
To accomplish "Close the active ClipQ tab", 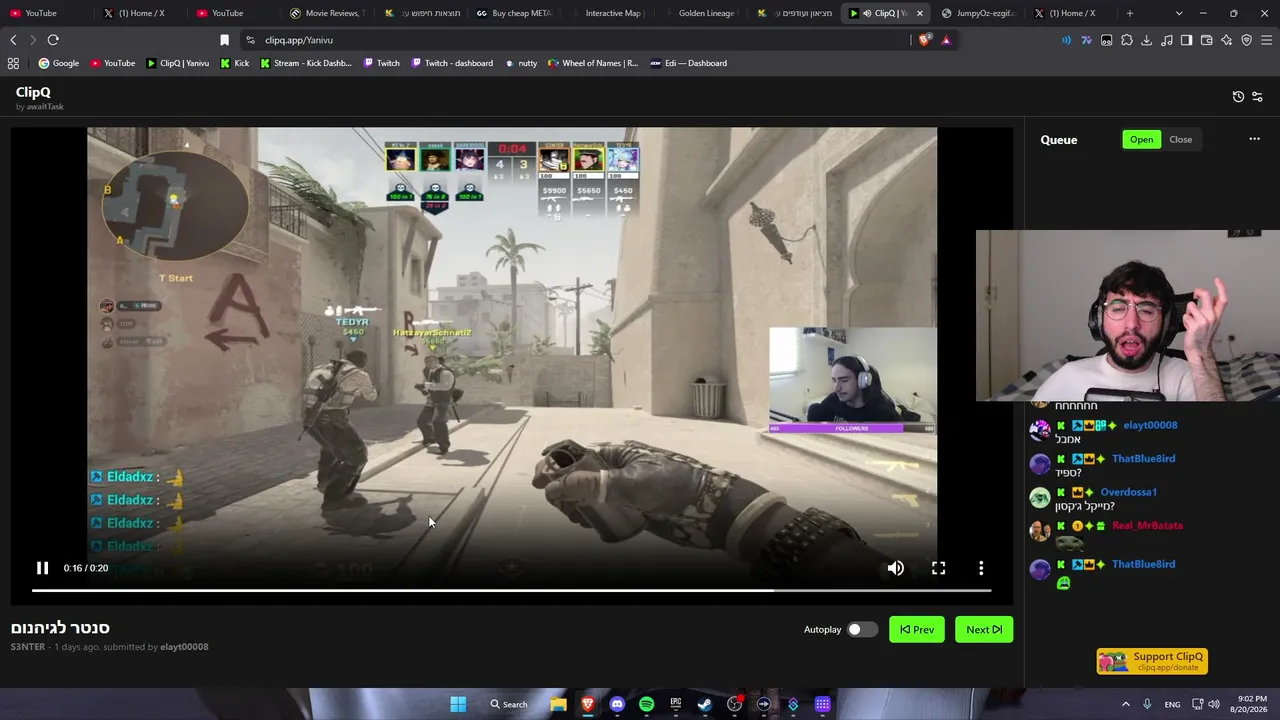I will 920,13.
